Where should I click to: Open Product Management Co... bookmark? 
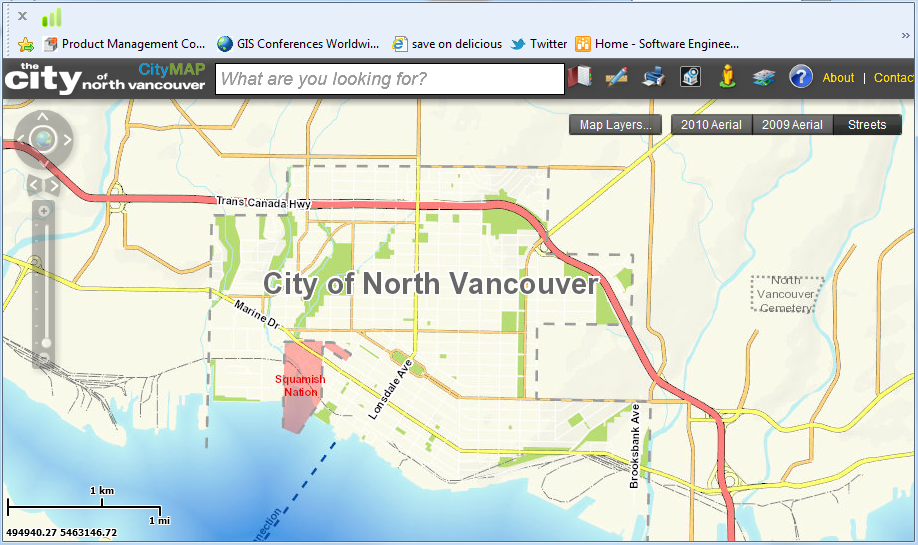click(x=125, y=44)
